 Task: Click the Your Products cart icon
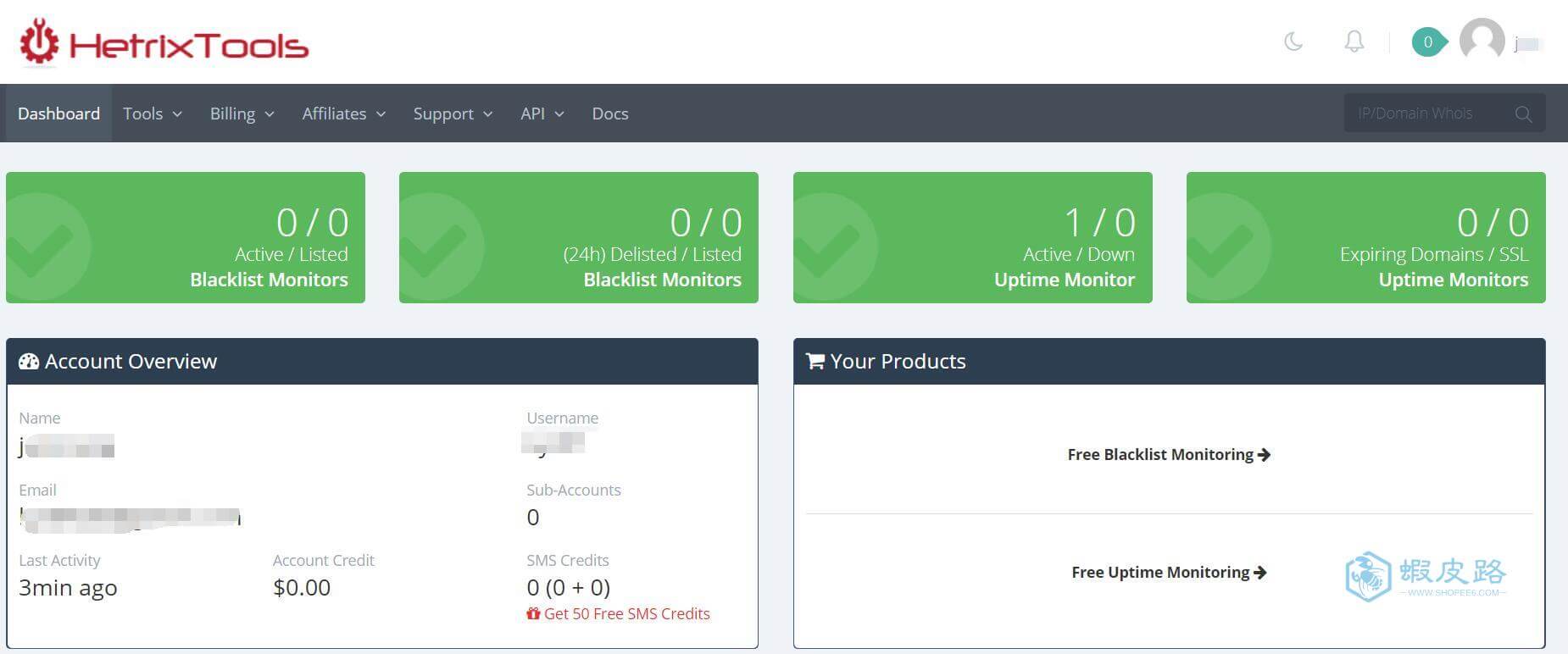(x=815, y=362)
